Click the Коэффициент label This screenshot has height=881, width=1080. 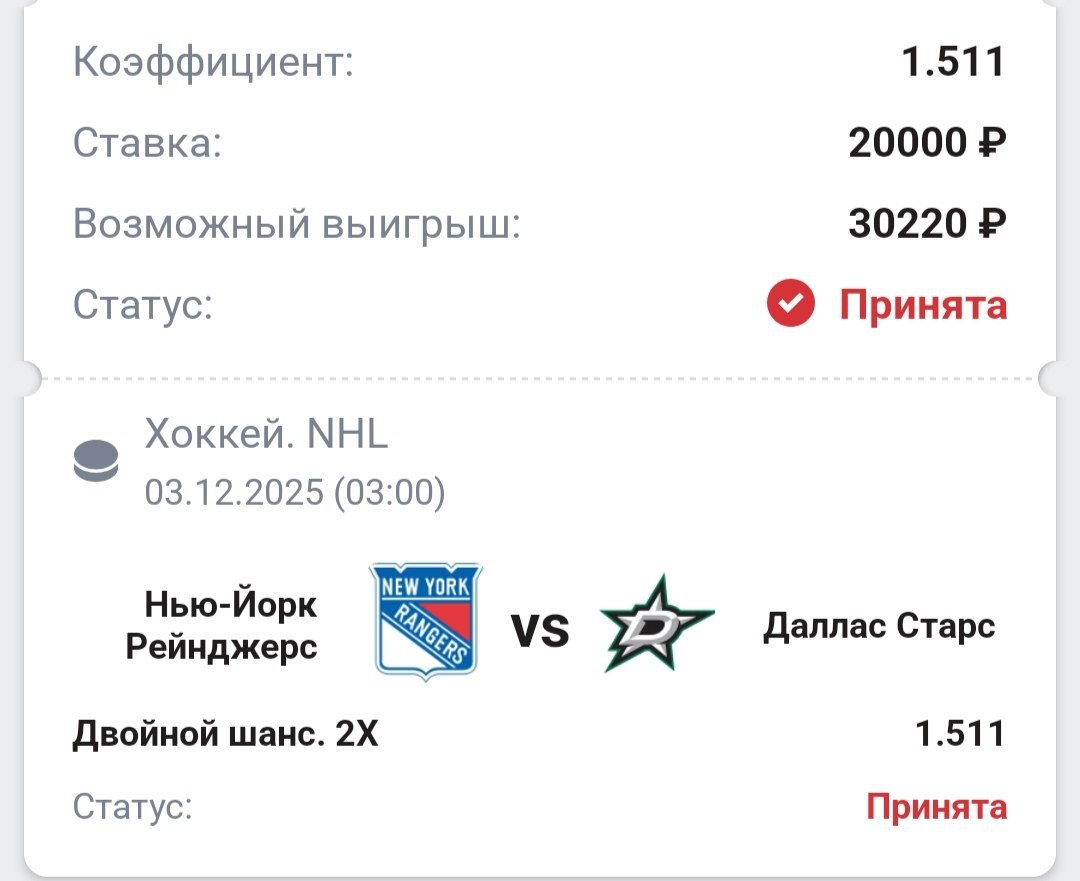214,63
